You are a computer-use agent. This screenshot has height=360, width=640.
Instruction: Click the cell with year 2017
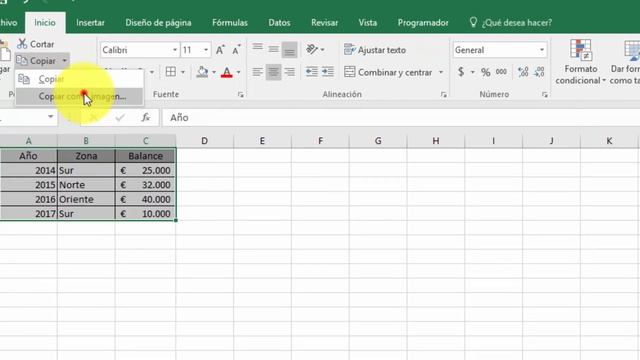(x=29, y=213)
